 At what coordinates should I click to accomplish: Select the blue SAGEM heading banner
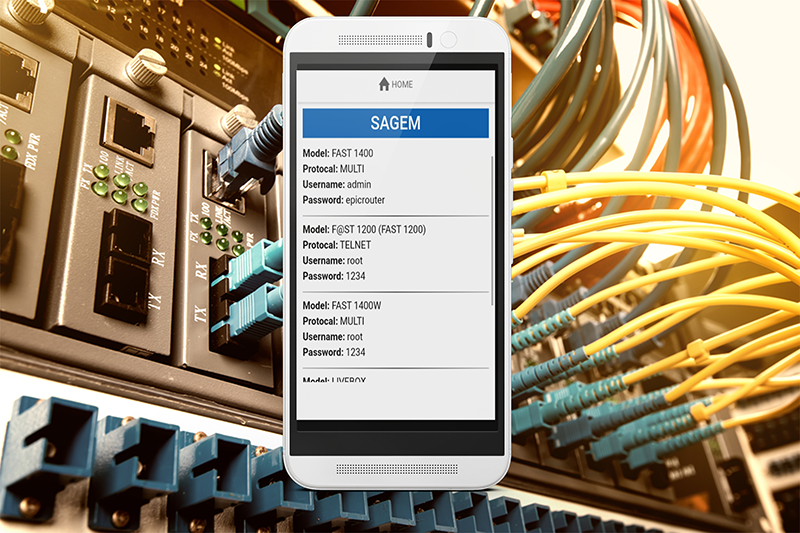pos(395,123)
